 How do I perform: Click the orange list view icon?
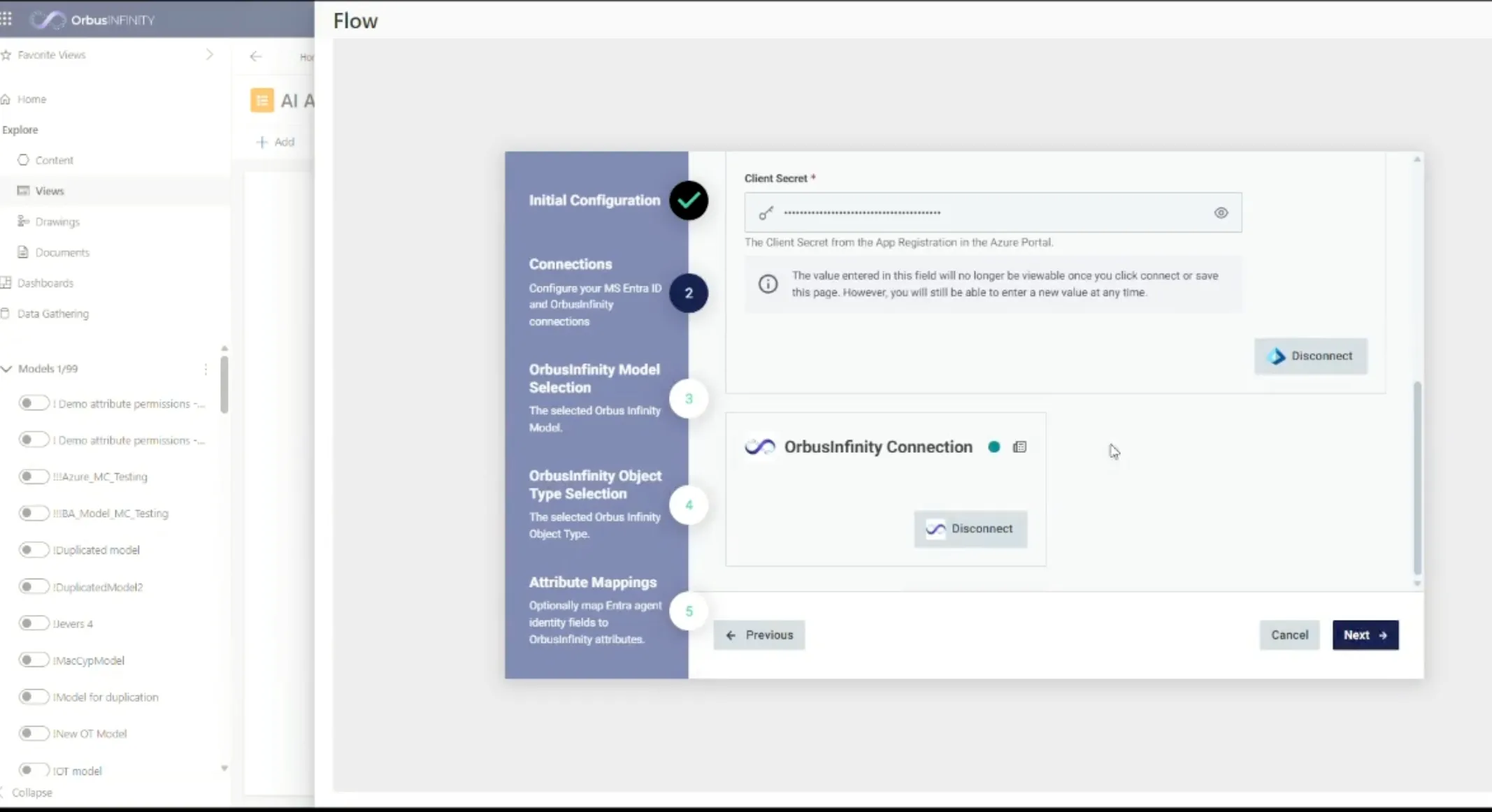(x=262, y=101)
